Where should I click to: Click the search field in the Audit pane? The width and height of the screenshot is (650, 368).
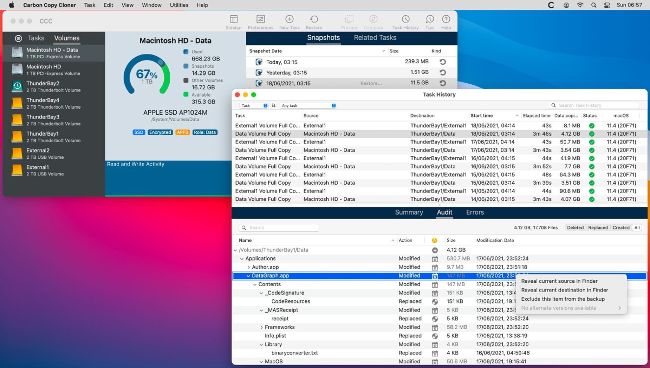pos(279,228)
